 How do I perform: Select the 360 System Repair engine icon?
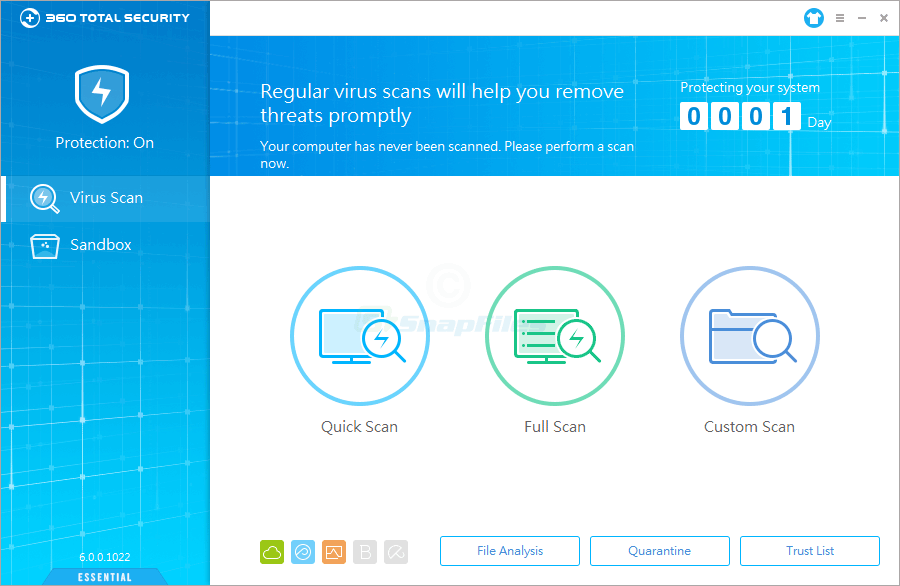coord(333,551)
